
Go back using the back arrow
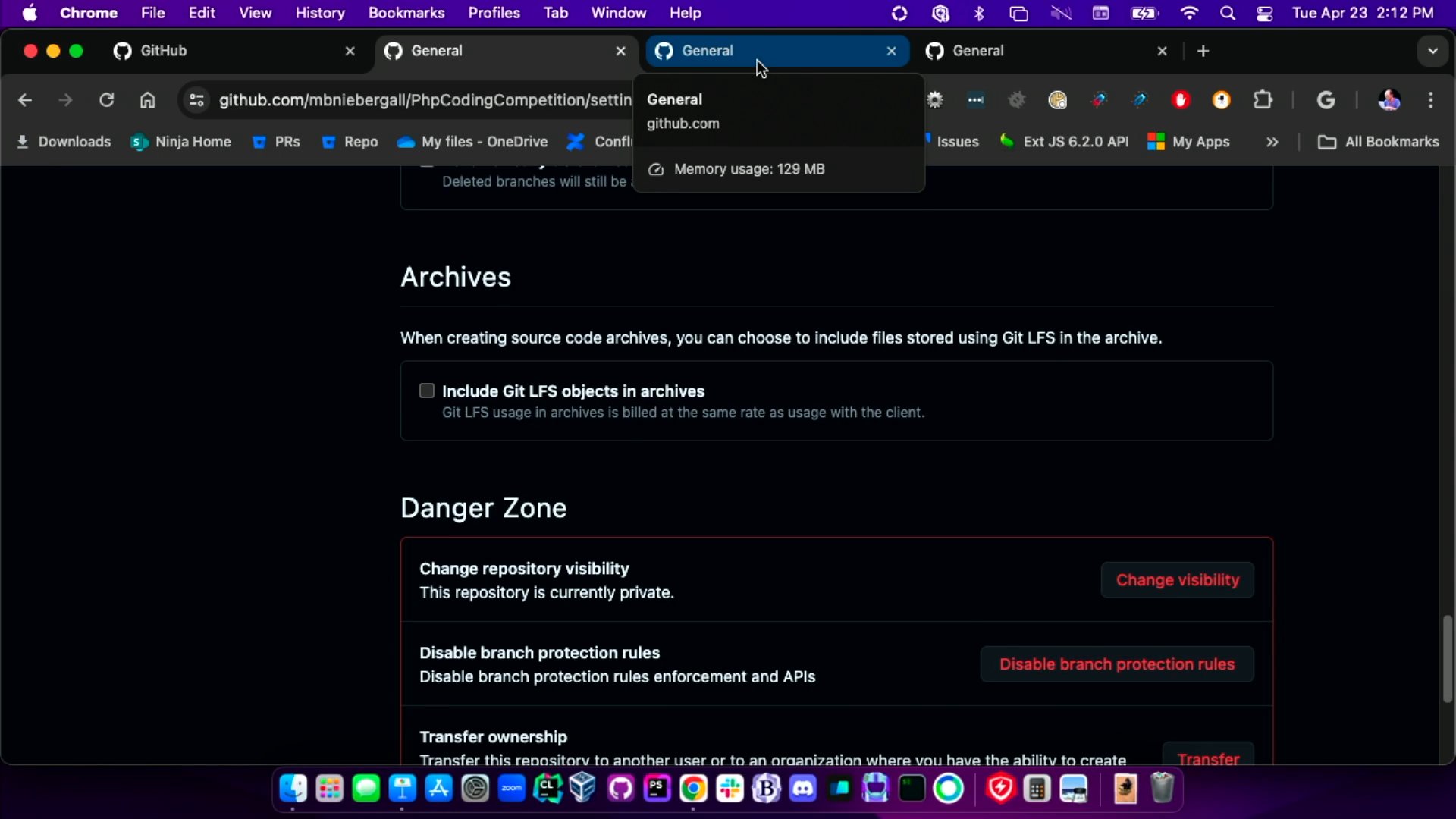click(x=25, y=100)
